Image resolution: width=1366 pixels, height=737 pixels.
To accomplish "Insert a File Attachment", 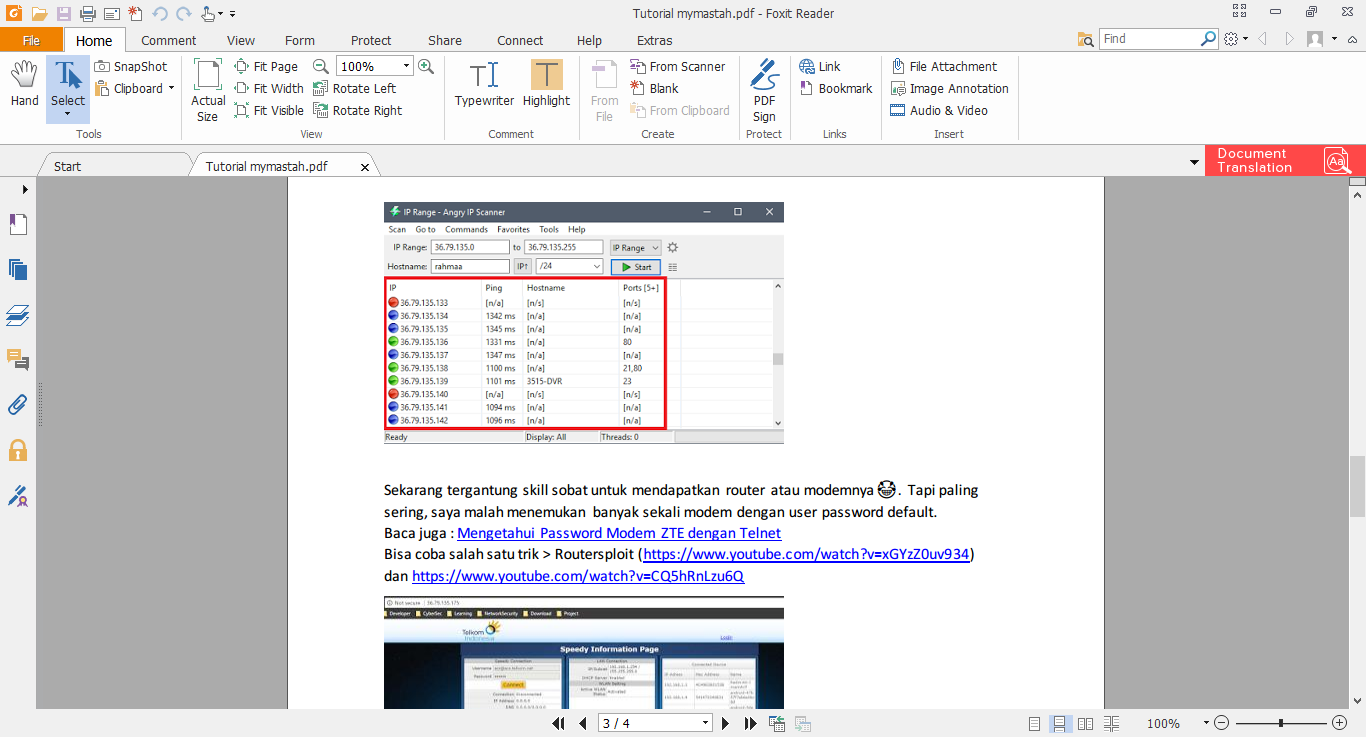I will 944,66.
